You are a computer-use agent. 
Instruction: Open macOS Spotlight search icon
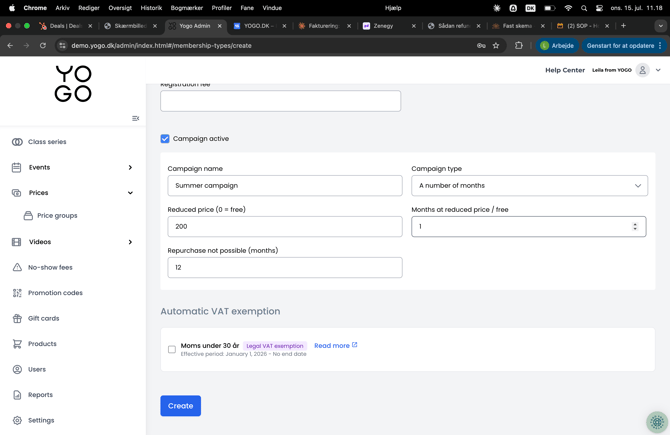(584, 8)
